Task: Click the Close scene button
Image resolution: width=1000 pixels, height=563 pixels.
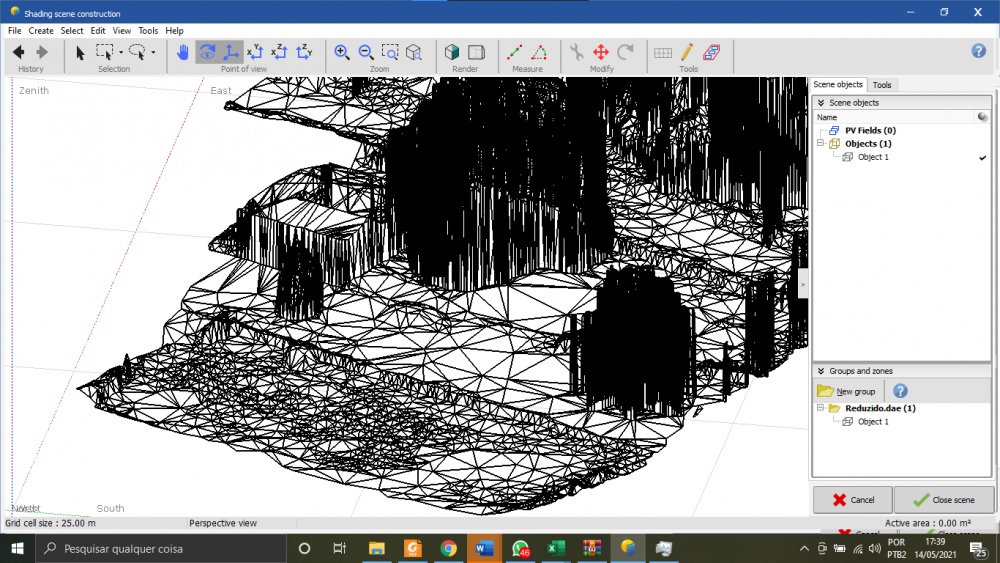Action: pos(944,500)
